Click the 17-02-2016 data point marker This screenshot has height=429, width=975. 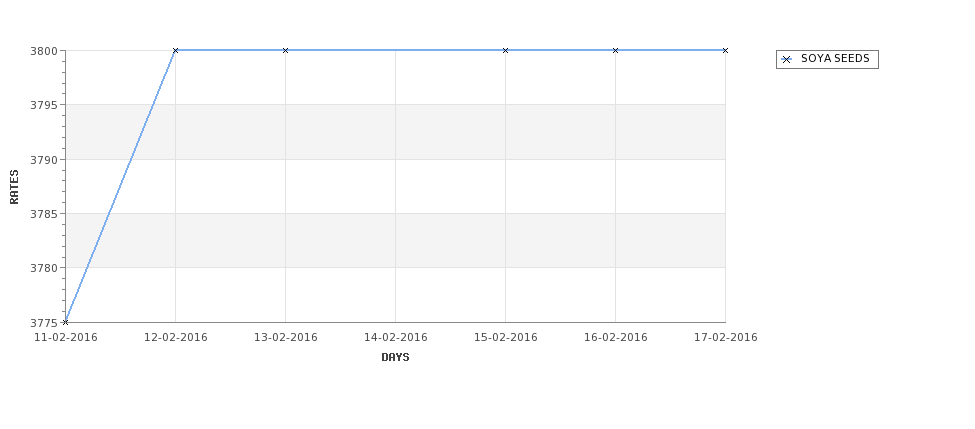point(725,50)
